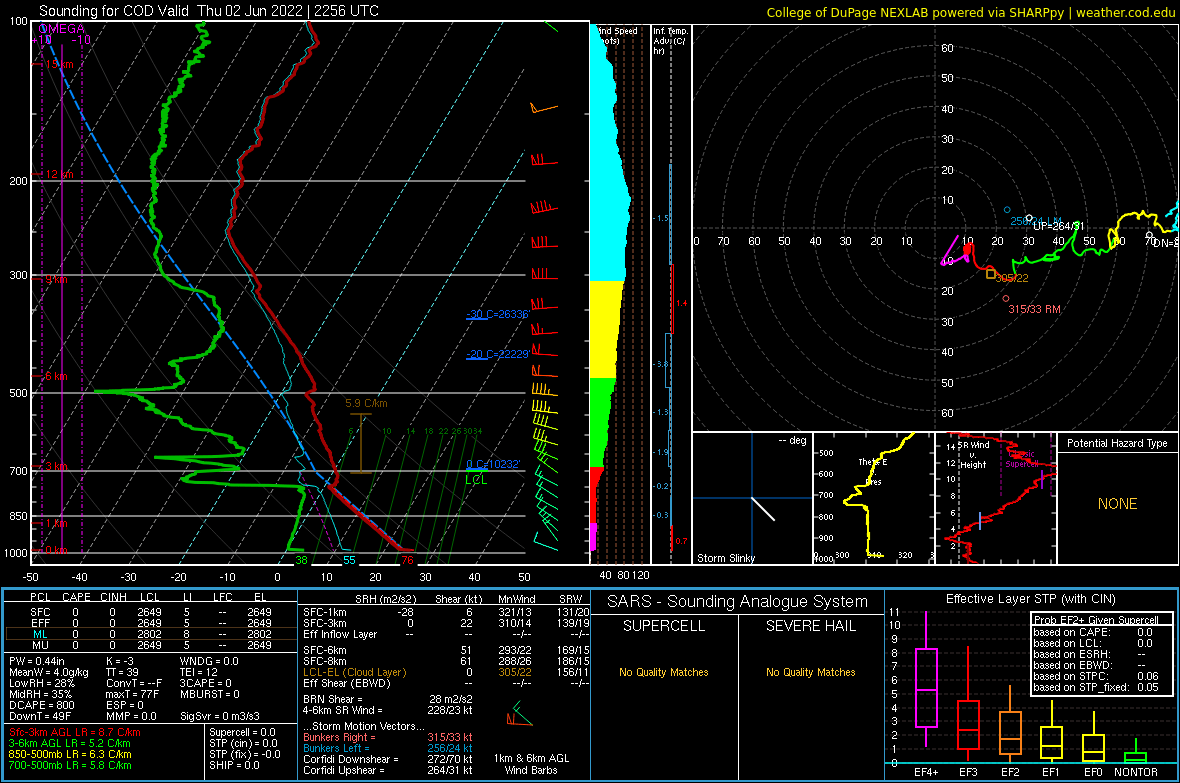This screenshot has width=1180, height=783.
Task: Click the 'Corfidi Upshear = 264/31 kt' line
Action: [388, 770]
